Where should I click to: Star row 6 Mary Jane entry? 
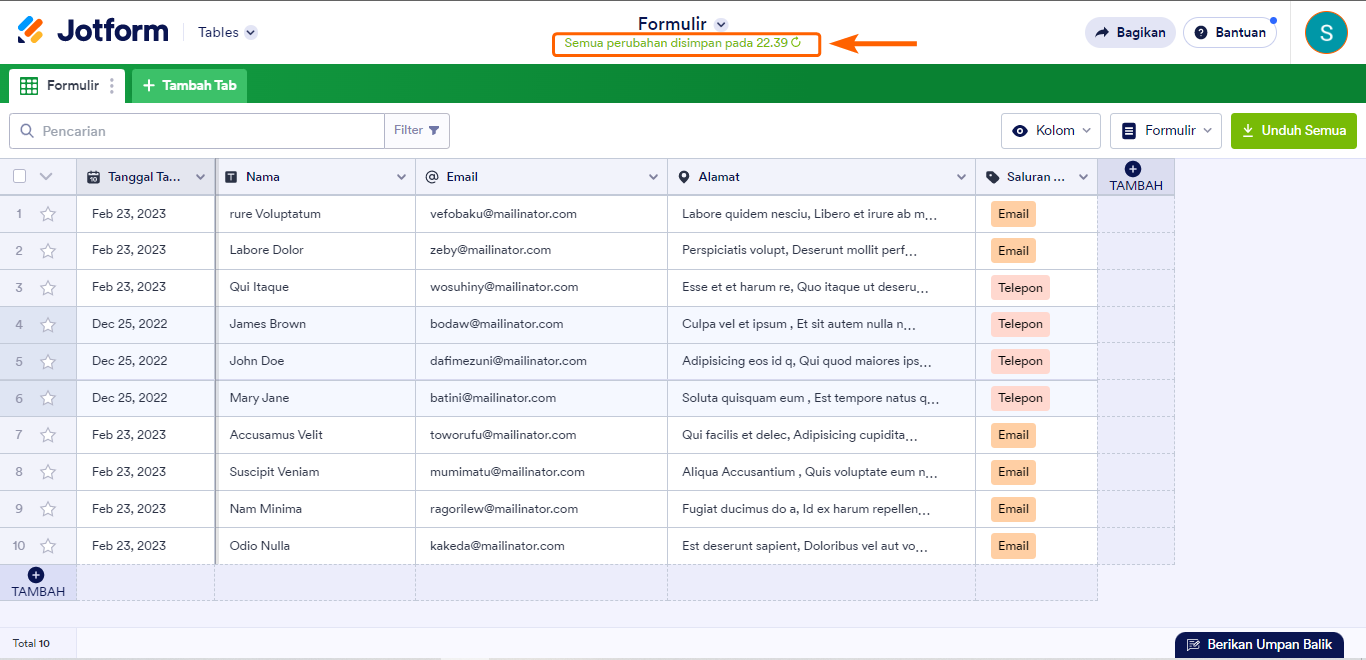point(48,398)
